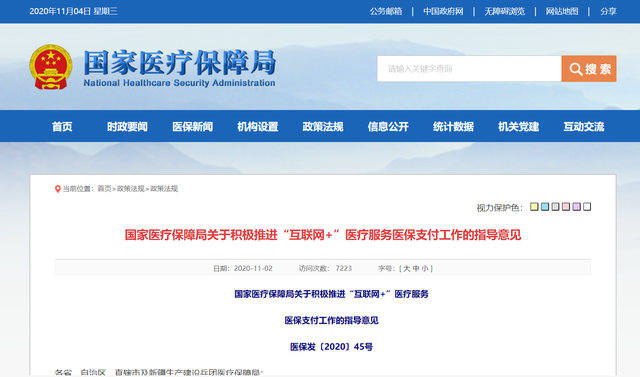The height and width of the screenshot is (377, 640).
Task: Set font size to 大 (large)
Action: (x=407, y=268)
